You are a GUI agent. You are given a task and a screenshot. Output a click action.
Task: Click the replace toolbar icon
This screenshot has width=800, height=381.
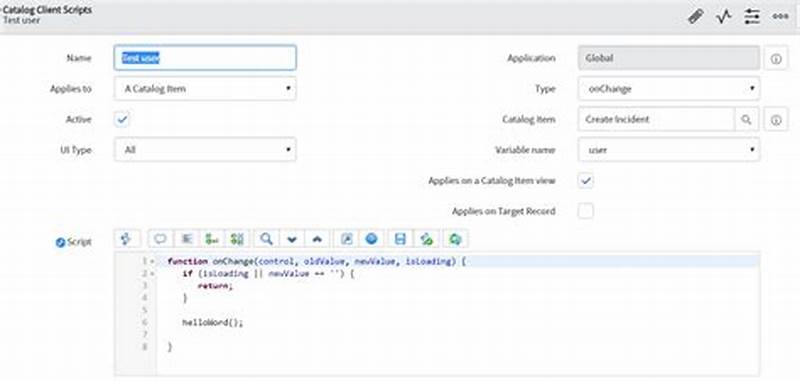[212, 238]
